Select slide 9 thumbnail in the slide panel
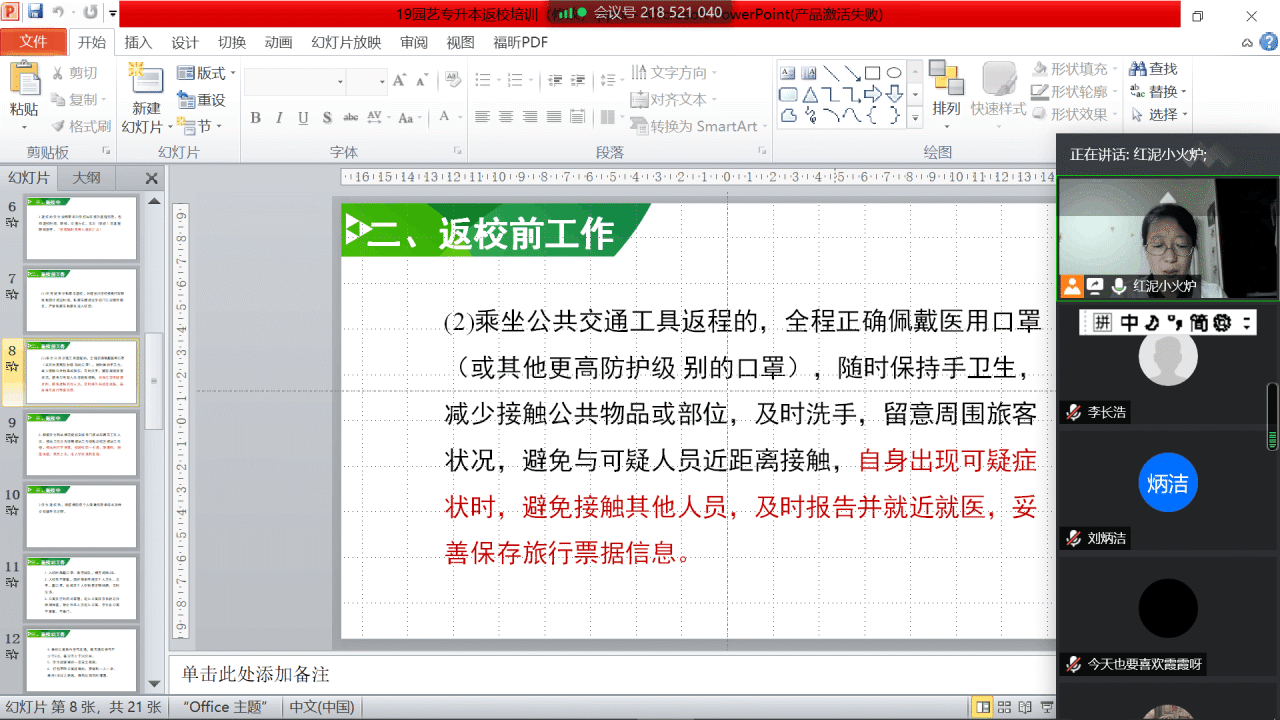Viewport: 1280px width, 720px height. coord(81,444)
